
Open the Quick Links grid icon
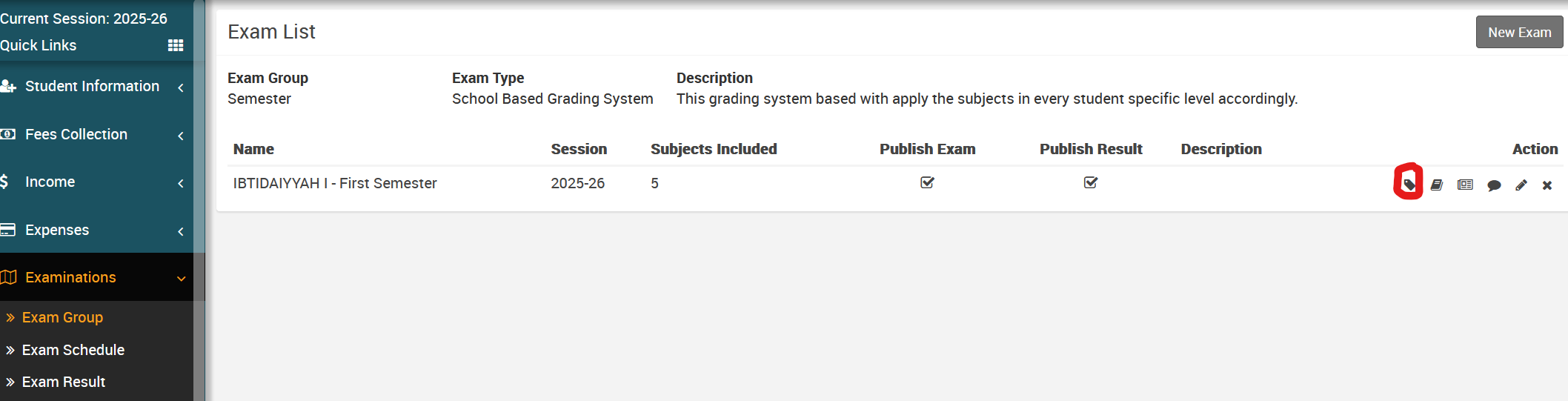pyautogui.click(x=176, y=45)
